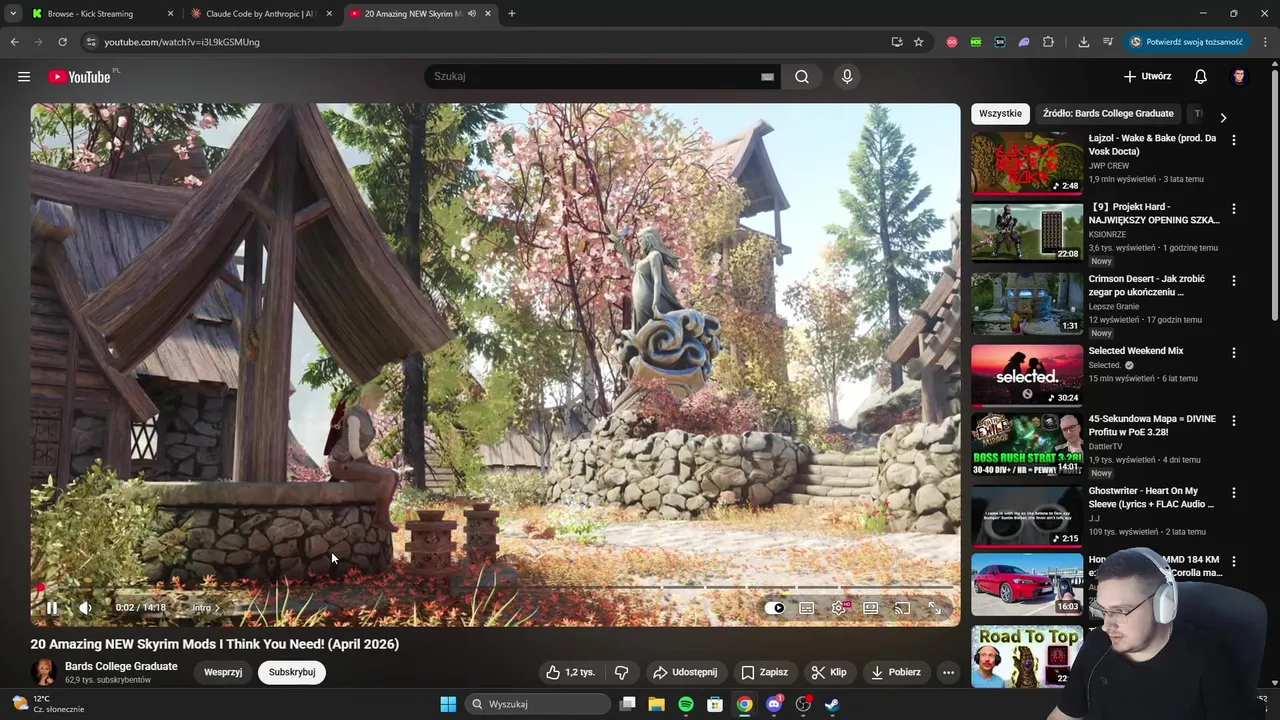Subscribe with Subskrybuj button
This screenshot has height=720, width=1280.
point(292,672)
